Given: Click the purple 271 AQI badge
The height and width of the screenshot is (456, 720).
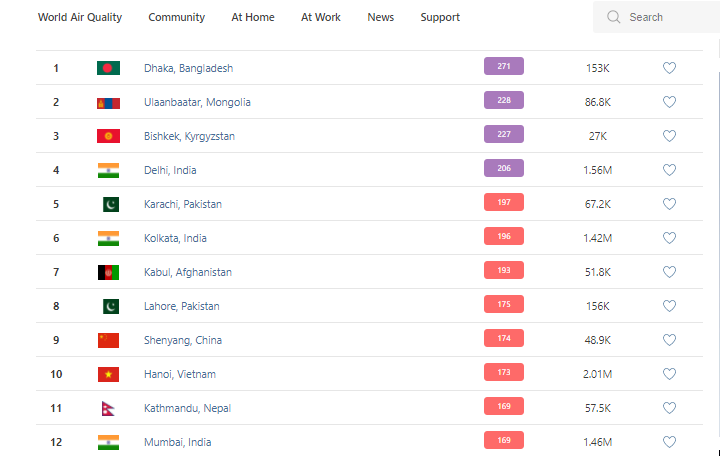Looking at the screenshot, I should point(503,67).
